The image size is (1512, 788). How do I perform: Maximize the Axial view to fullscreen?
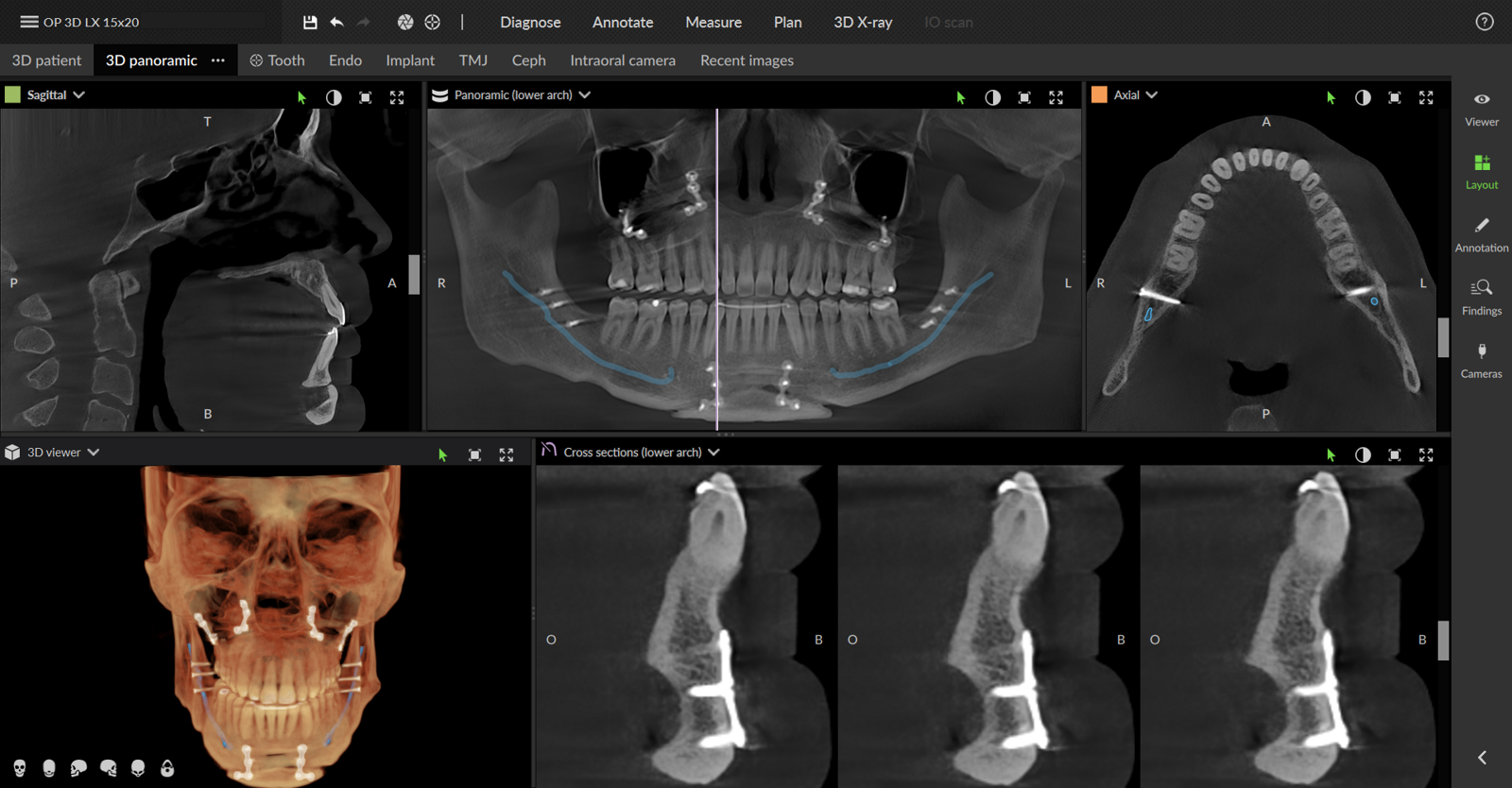click(1426, 97)
